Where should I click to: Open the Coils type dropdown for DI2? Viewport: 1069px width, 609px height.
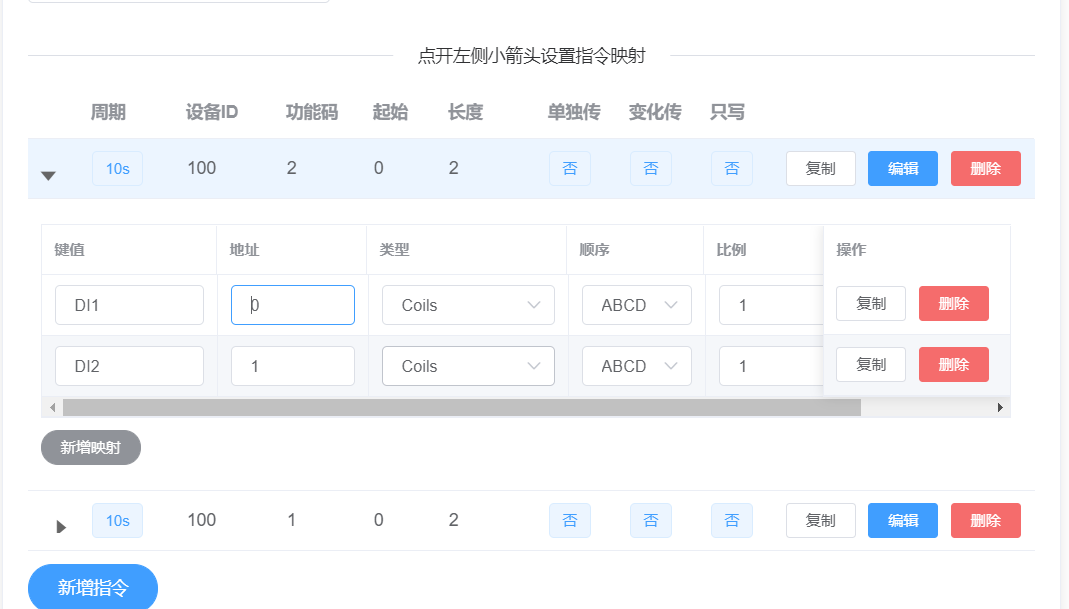468,366
